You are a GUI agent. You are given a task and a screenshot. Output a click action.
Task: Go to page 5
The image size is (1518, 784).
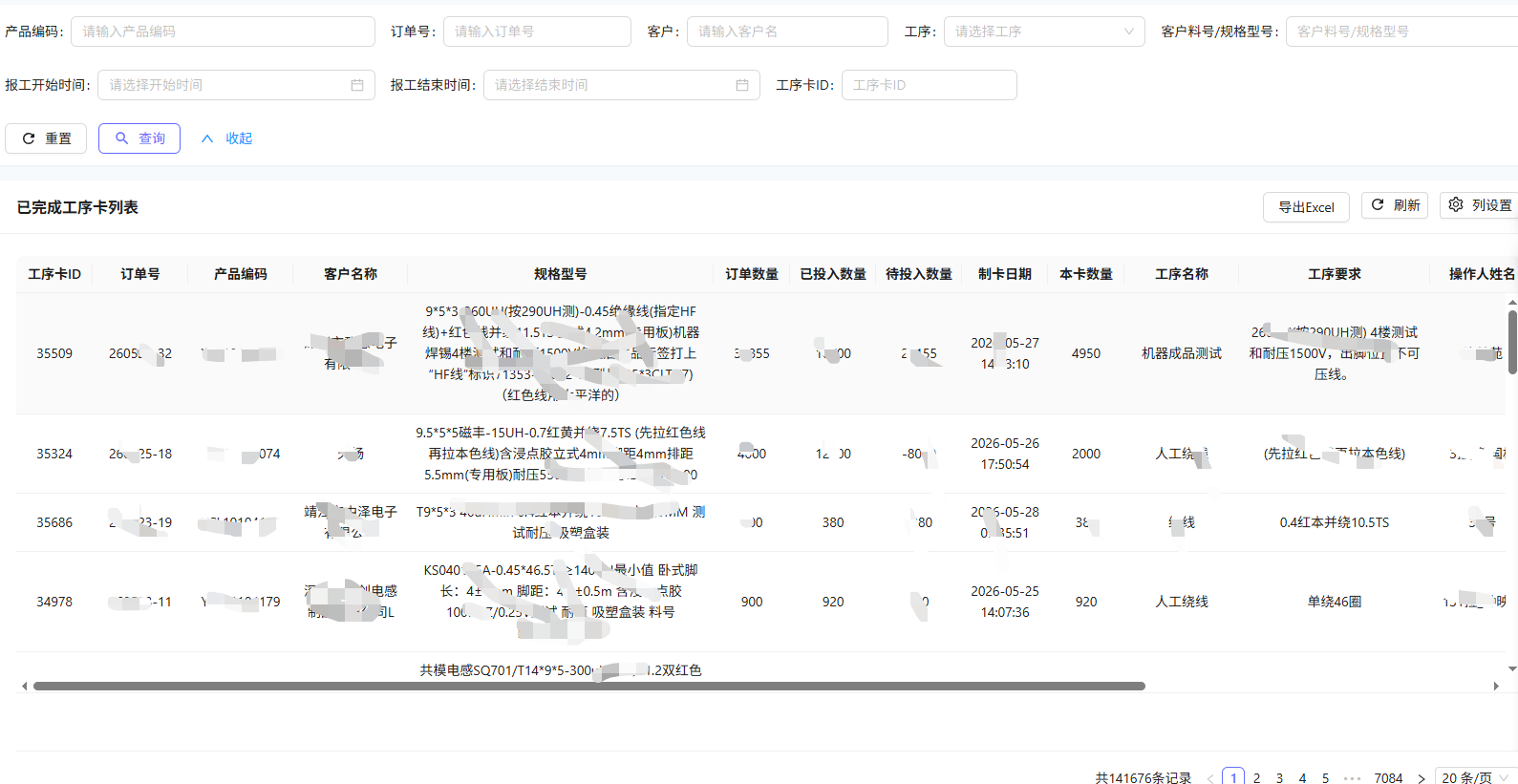[1325, 778]
